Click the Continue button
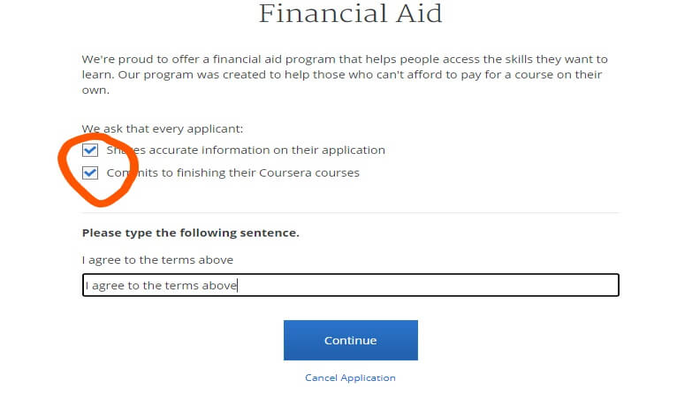Viewport: 700px width, 400px height. pos(350,340)
